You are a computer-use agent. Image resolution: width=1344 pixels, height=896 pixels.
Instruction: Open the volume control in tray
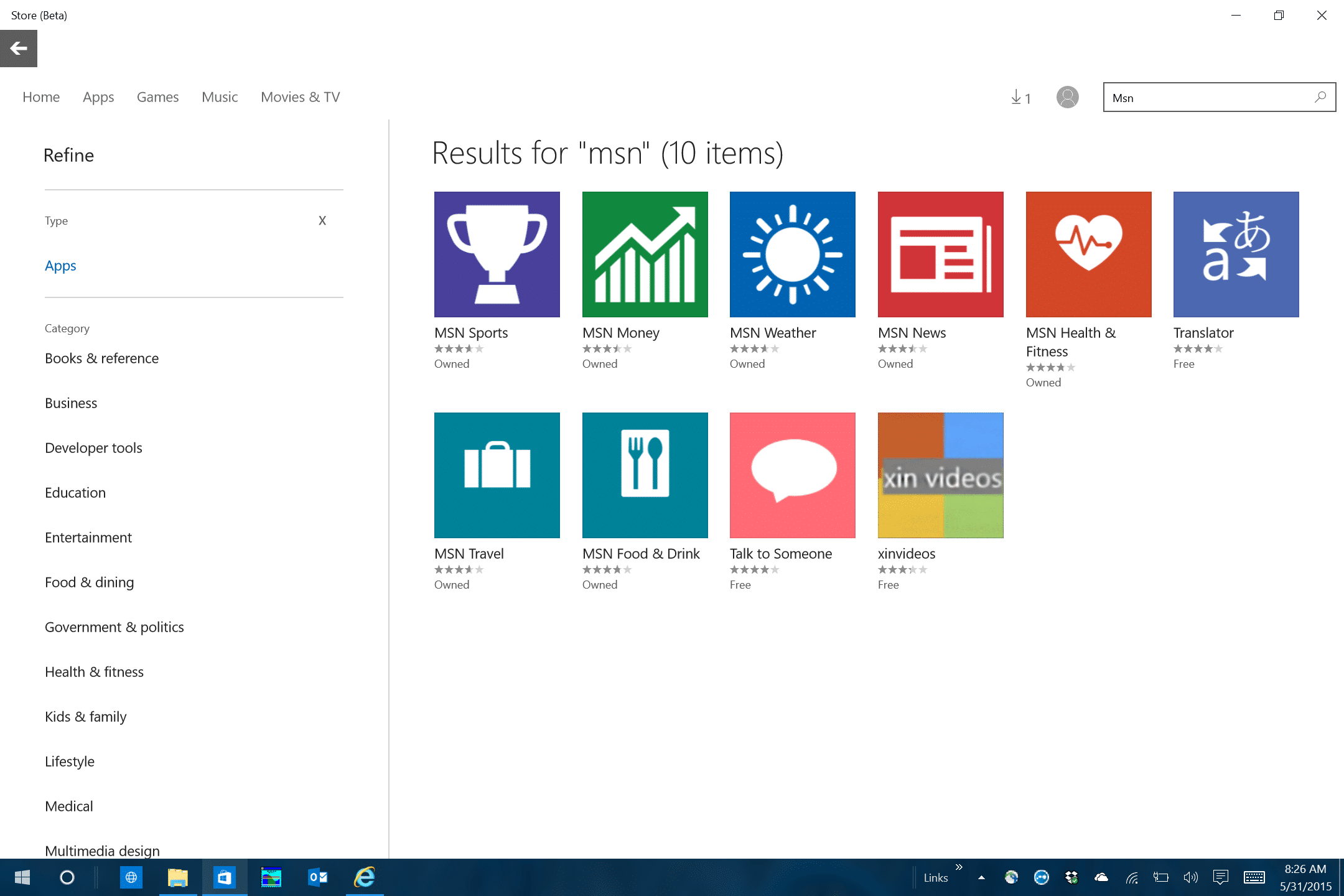[1190, 877]
